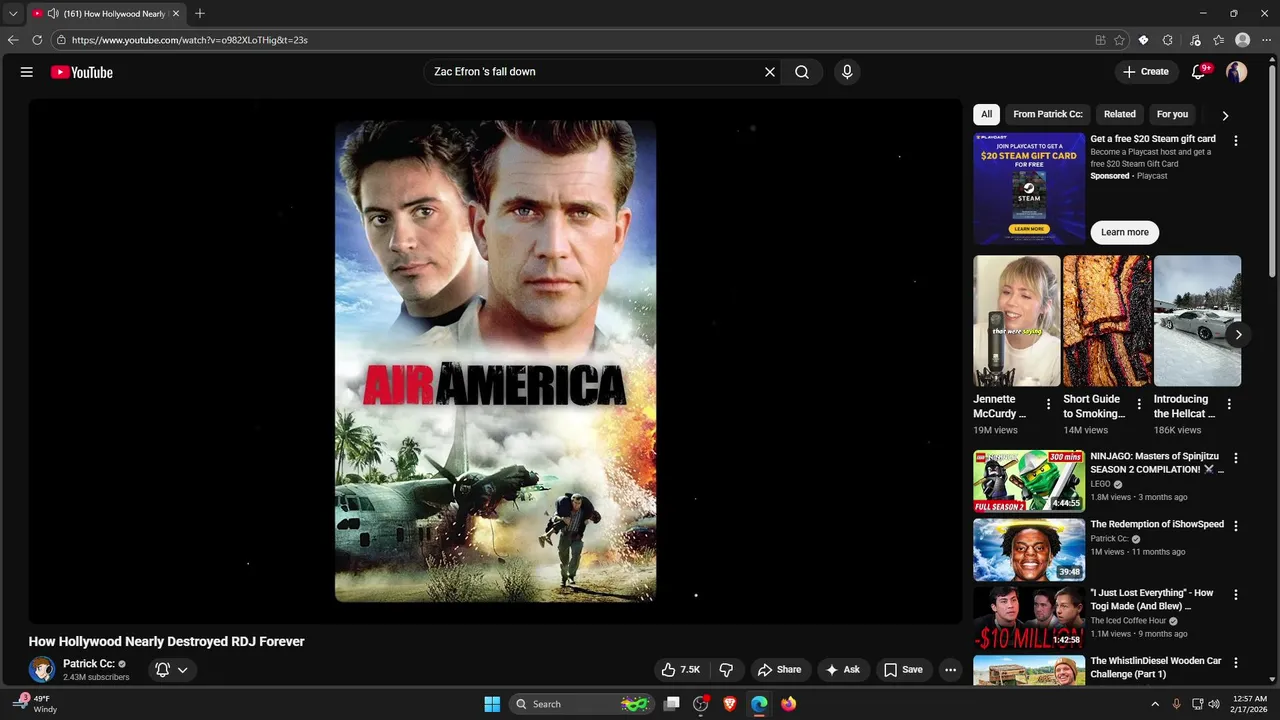Click Learn more on Steam ad
This screenshot has height=720, width=1280.
pos(1125,232)
